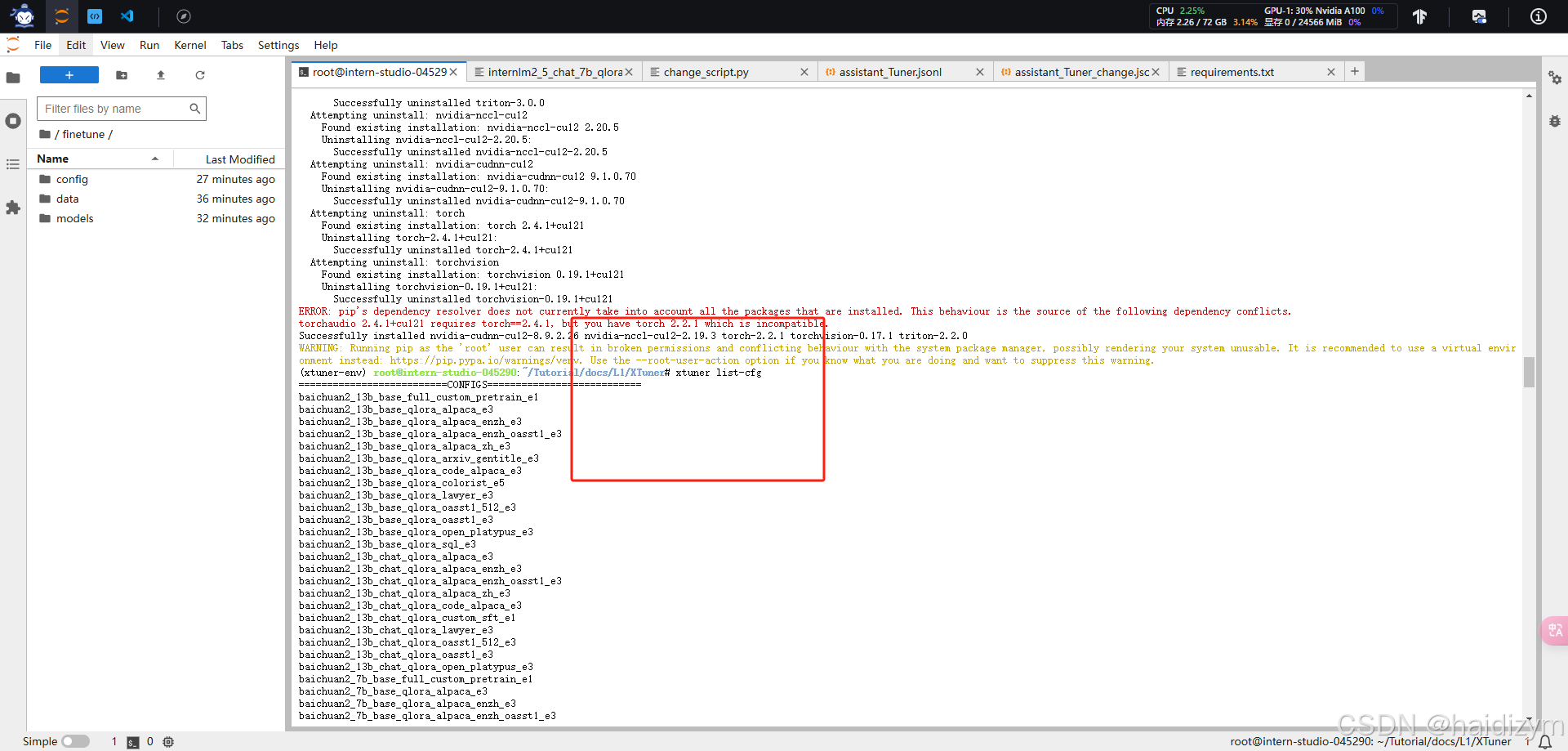Click the terminal path in the status bar
The width and height of the screenshot is (1568, 751).
1371,741
